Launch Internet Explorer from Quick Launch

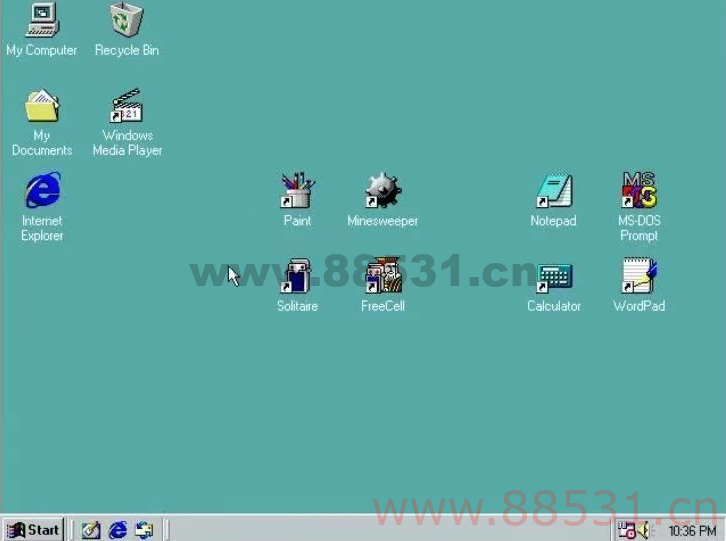[x=118, y=530]
